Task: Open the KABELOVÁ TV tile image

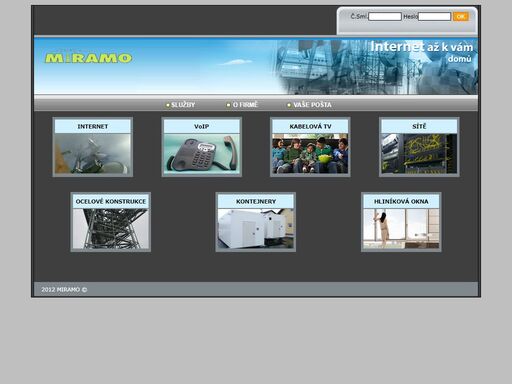Action: [310, 154]
